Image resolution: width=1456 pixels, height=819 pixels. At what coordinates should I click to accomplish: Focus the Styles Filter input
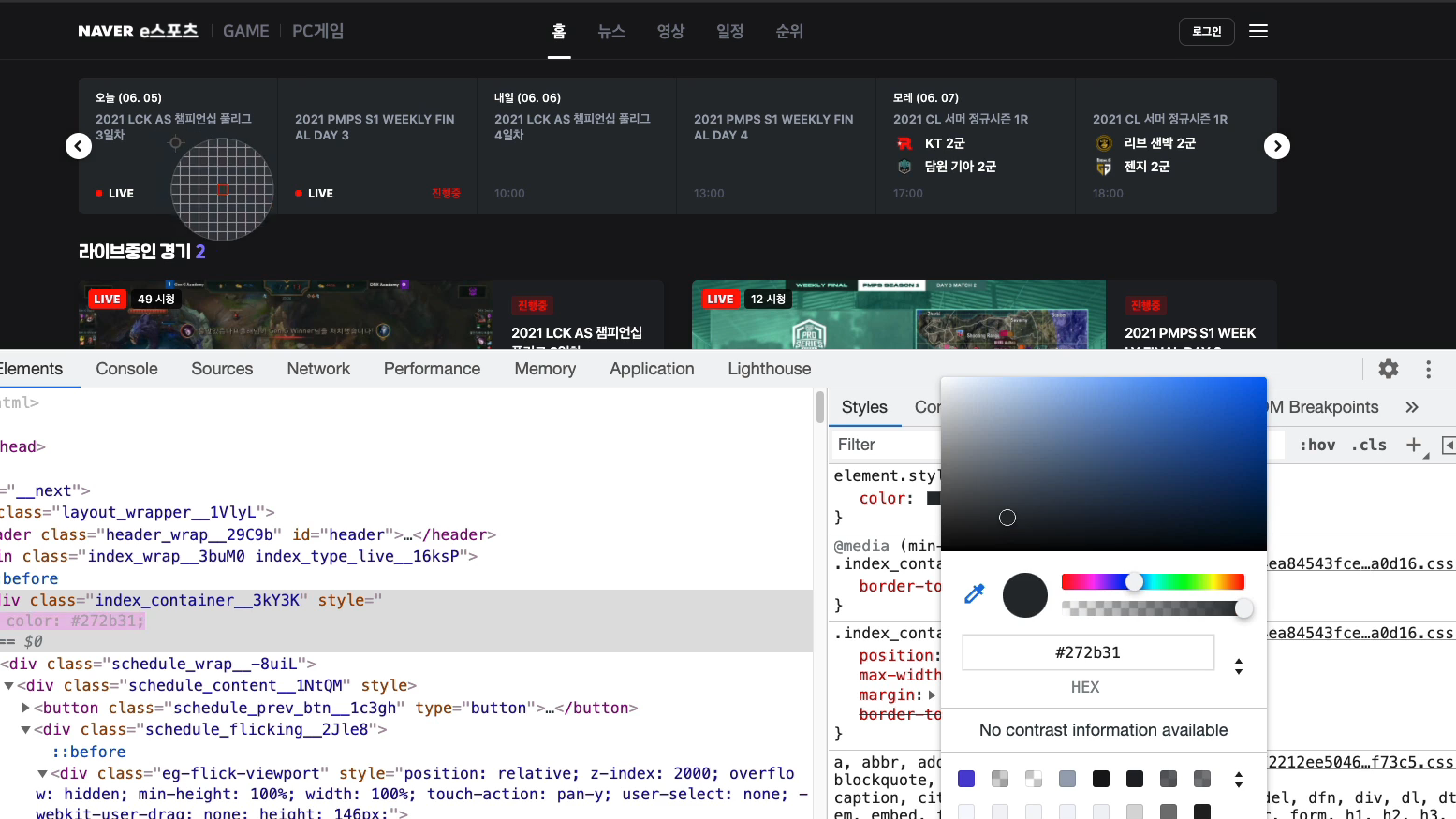(x=885, y=445)
